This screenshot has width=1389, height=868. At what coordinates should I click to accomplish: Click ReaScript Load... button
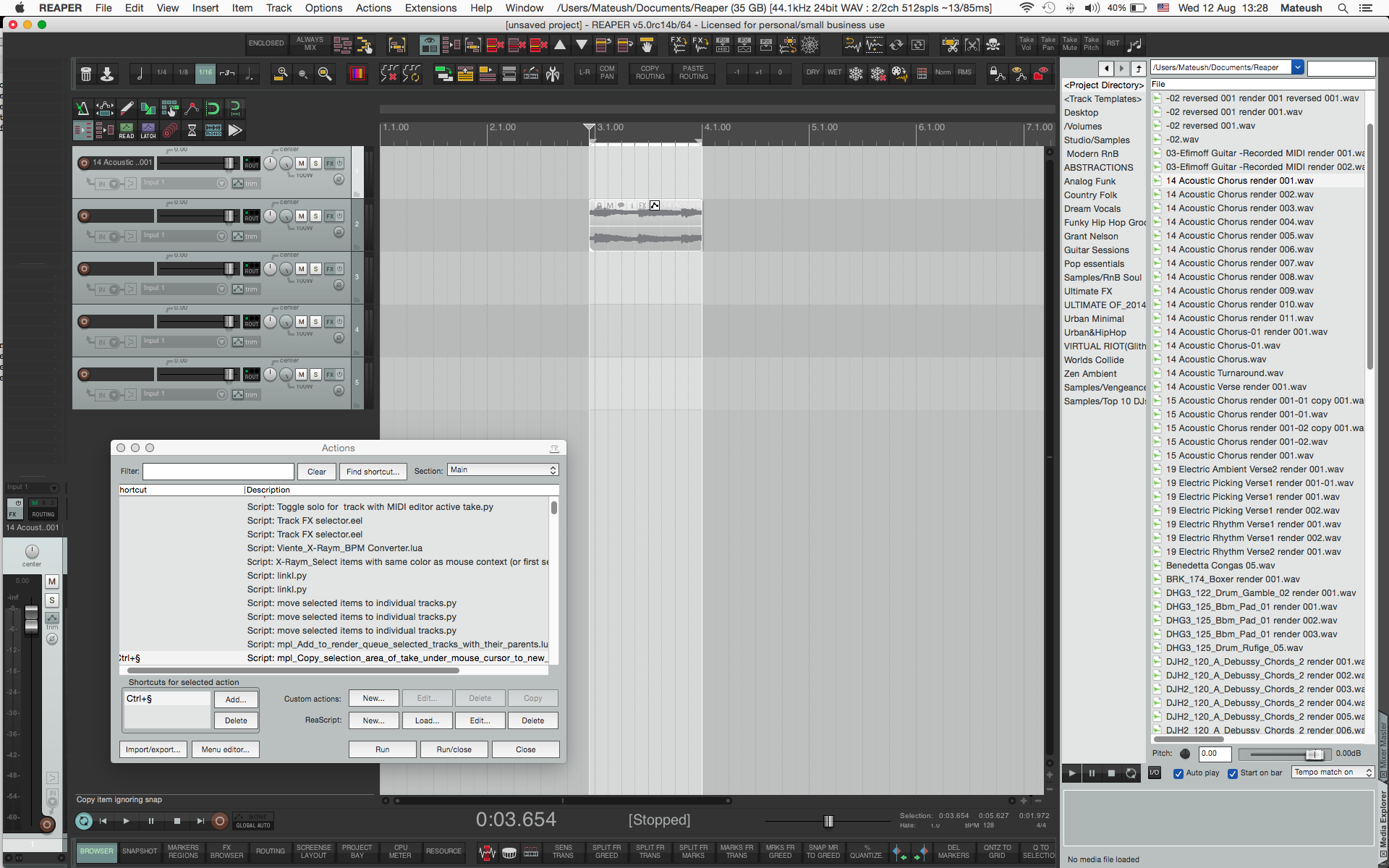tap(427, 720)
